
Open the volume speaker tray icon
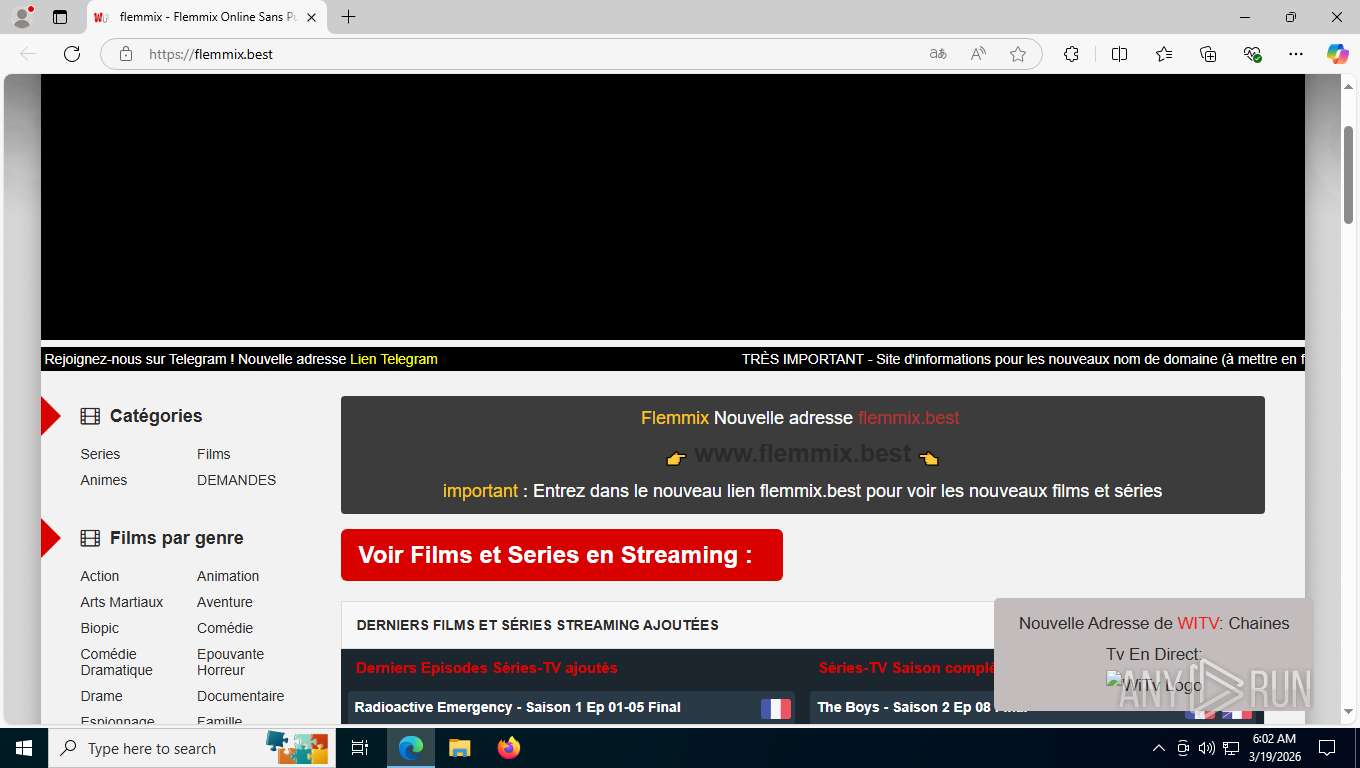click(1206, 748)
